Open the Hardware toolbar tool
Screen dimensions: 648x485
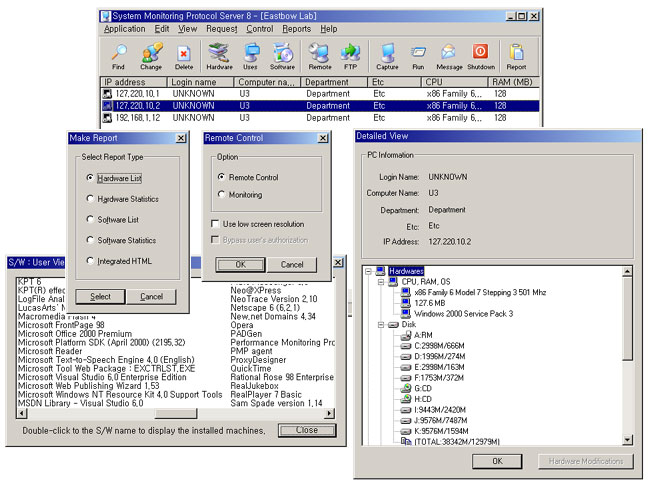(x=219, y=56)
